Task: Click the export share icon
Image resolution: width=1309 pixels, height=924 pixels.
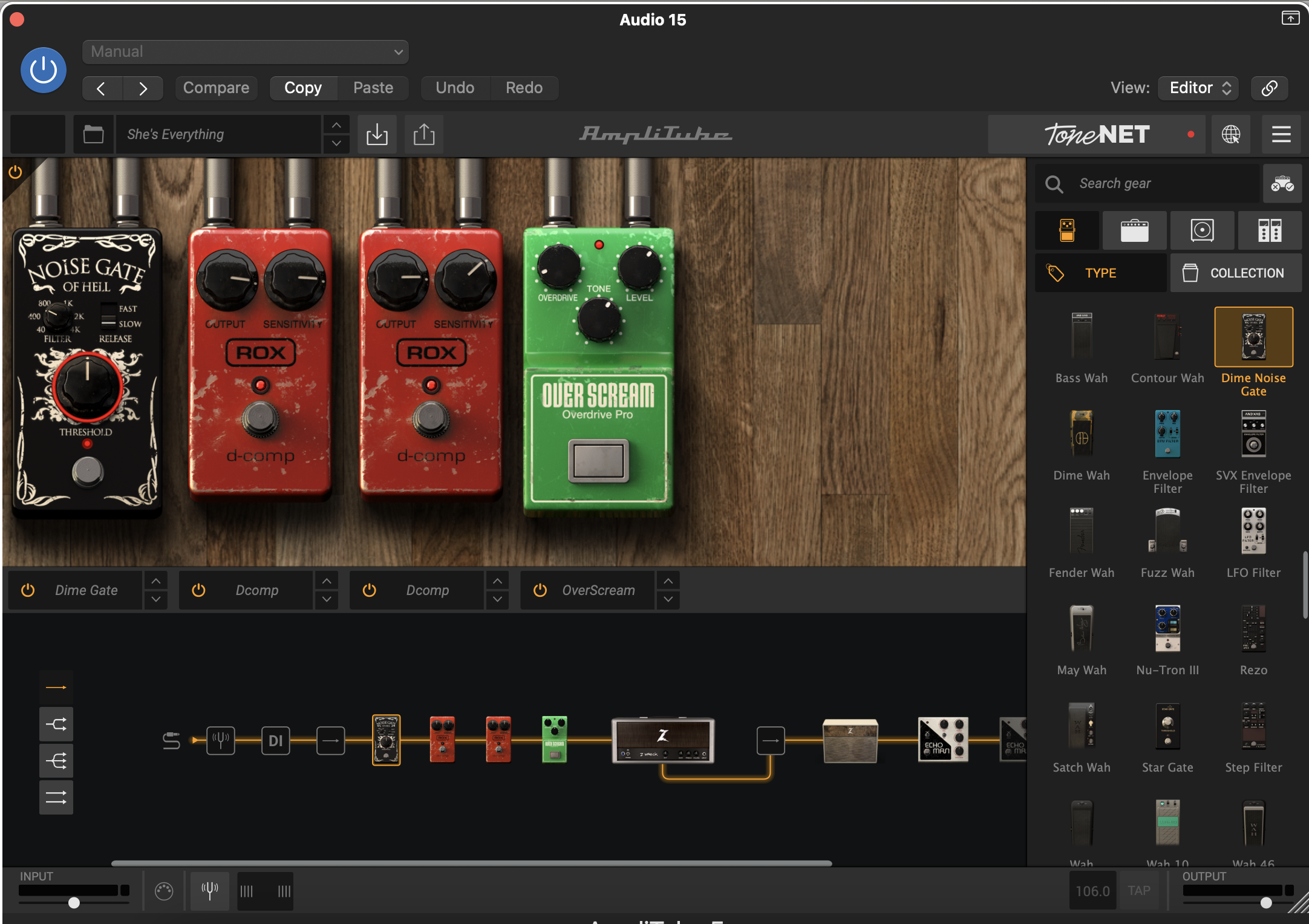Action: pyautogui.click(x=424, y=134)
